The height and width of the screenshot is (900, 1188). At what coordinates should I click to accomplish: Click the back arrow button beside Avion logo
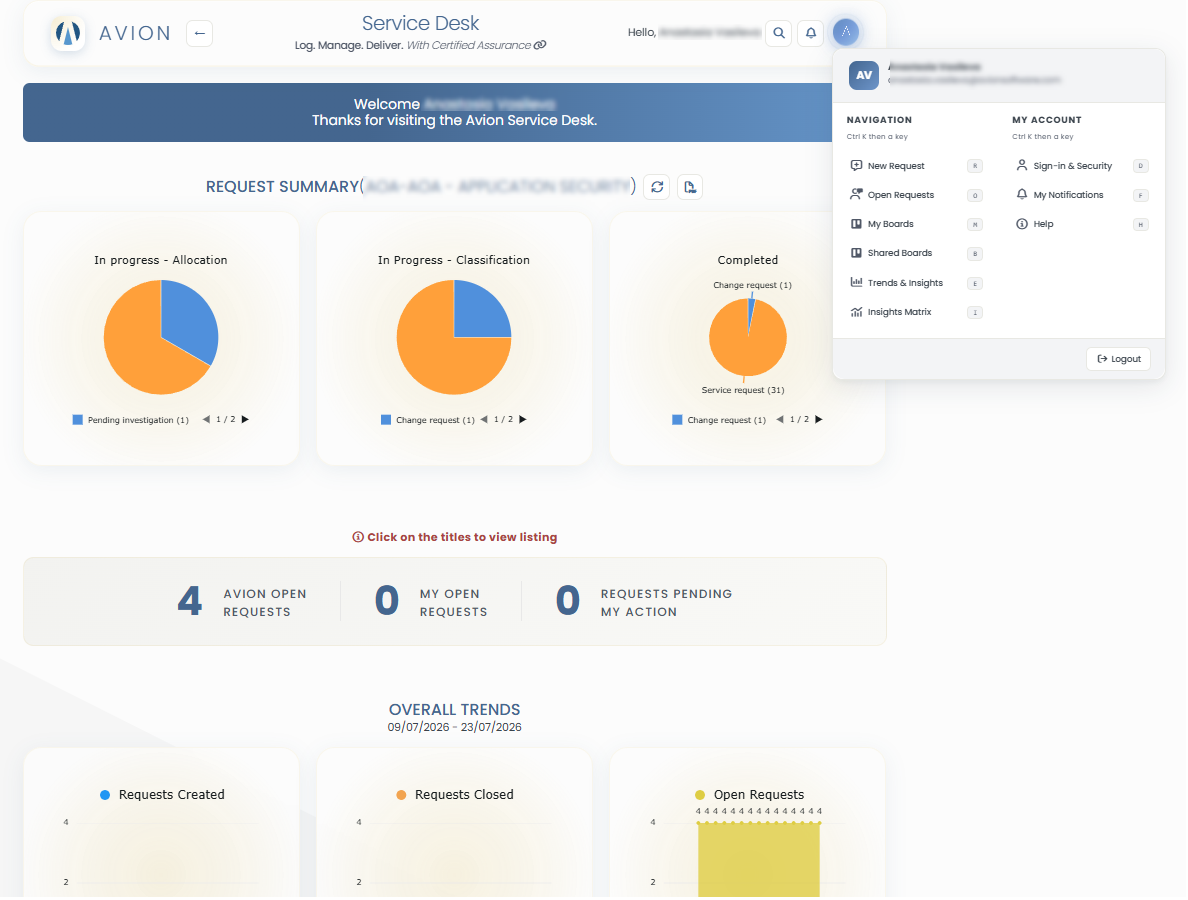click(x=199, y=33)
